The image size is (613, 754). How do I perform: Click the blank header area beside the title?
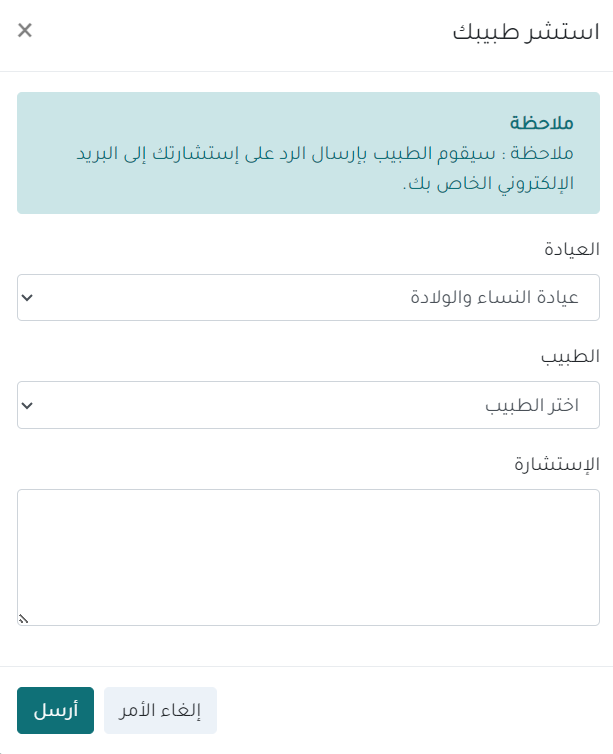click(x=250, y=31)
